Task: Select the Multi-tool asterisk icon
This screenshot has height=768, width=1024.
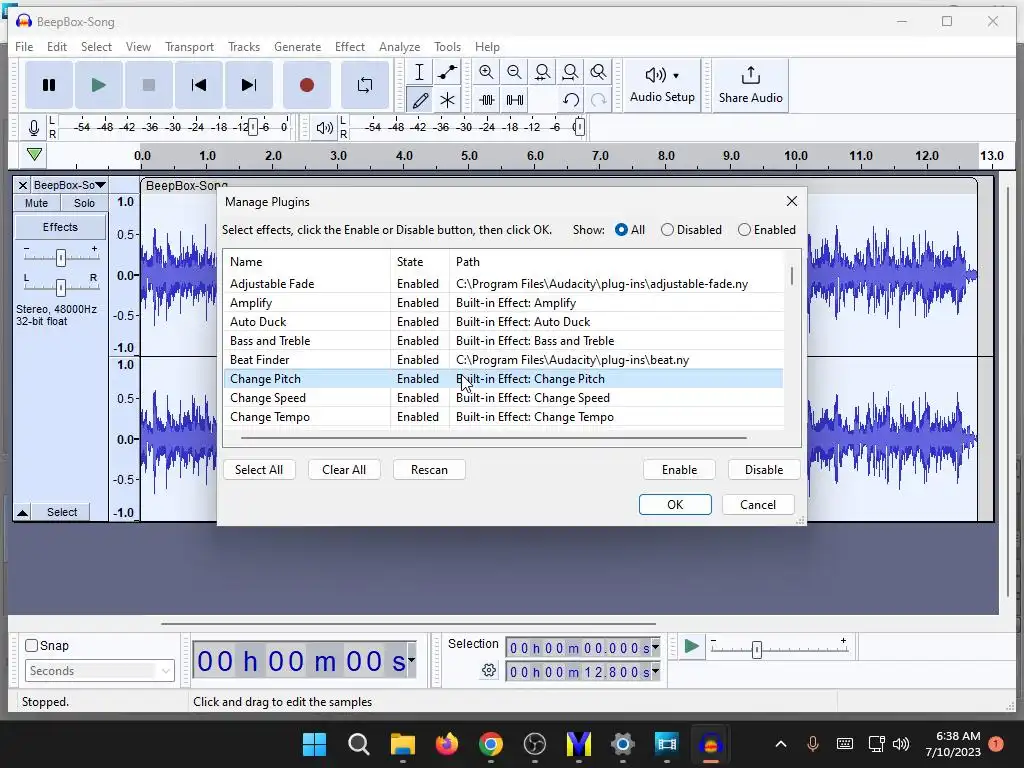Action: click(447, 100)
